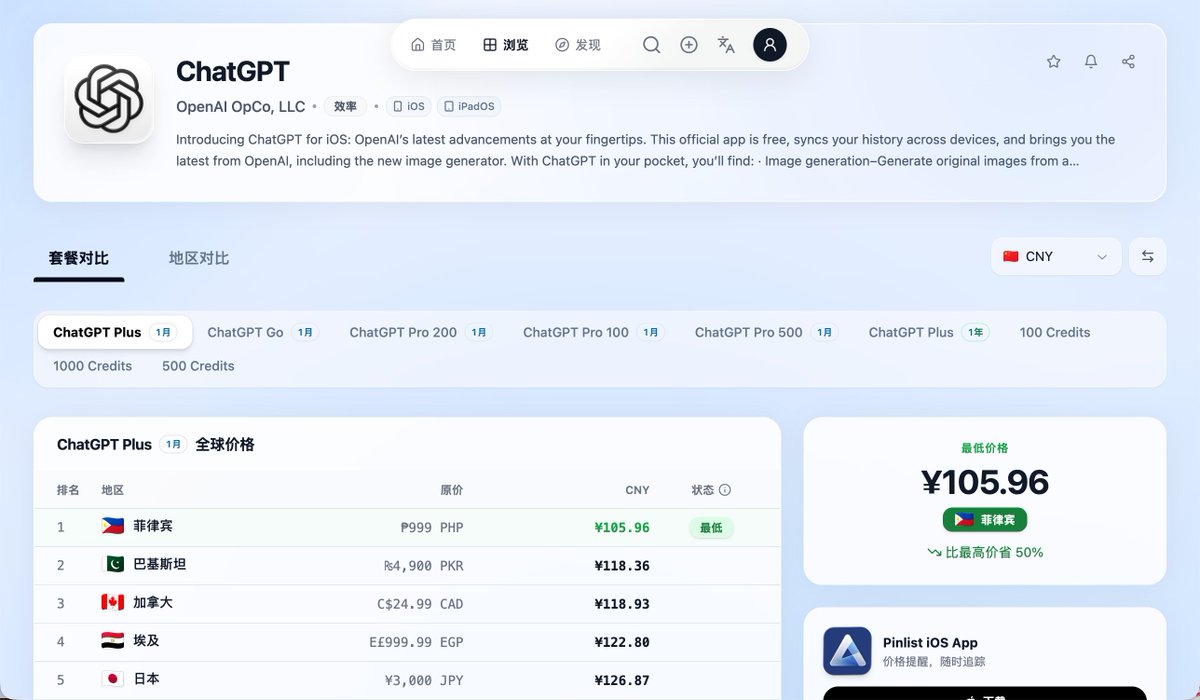Click the ¥3,000 JPY original price
This screenshot has height=700, width=1200.
[424, 680]
